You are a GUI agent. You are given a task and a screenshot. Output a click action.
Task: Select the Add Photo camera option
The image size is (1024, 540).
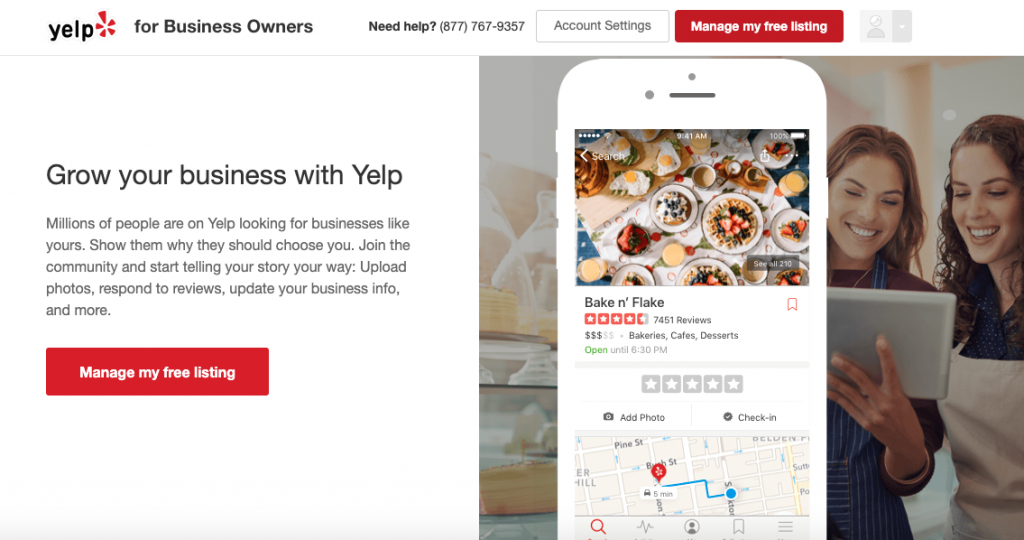[x=633, y=417]
